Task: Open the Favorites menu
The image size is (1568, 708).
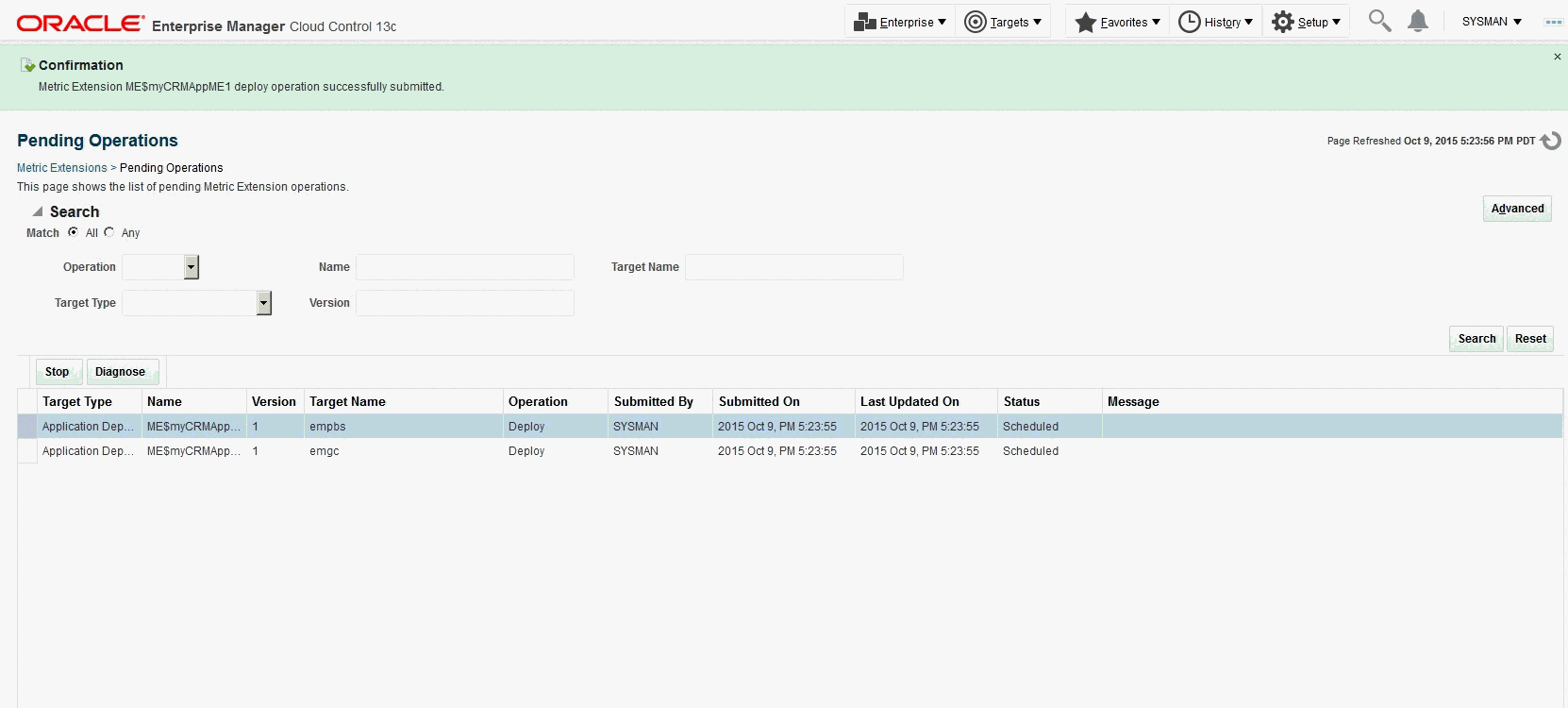Action: click(1118, 22)
